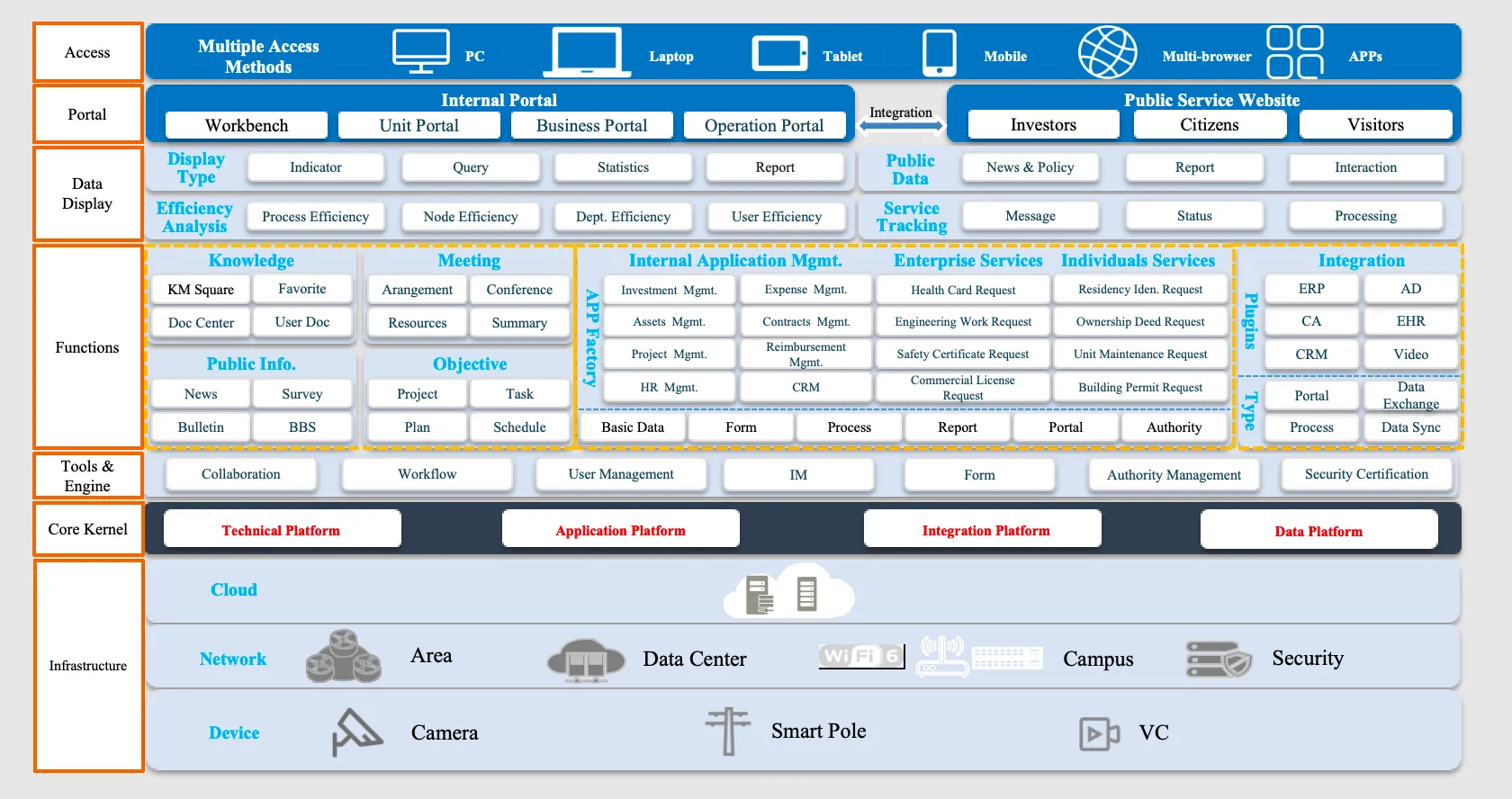Choose the News & Policy item

tap(1030, 167)
